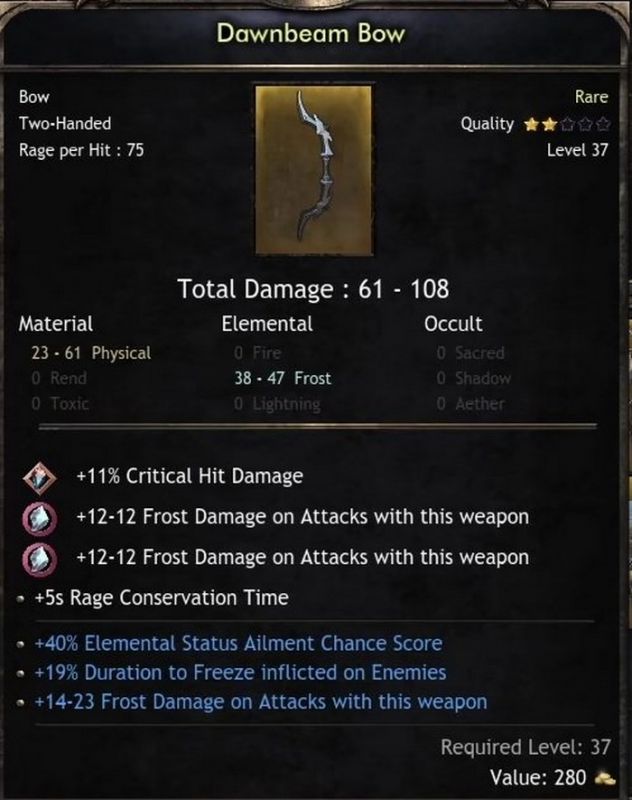The image size is (632, 800).
Task: Click the Material column header
Action: tap(56, 323)
